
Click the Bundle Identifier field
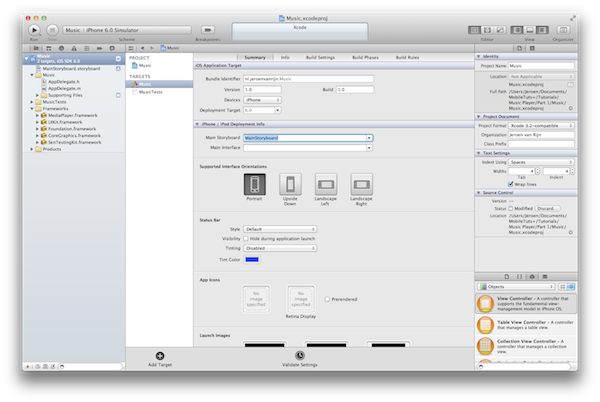tap(308, 79)
